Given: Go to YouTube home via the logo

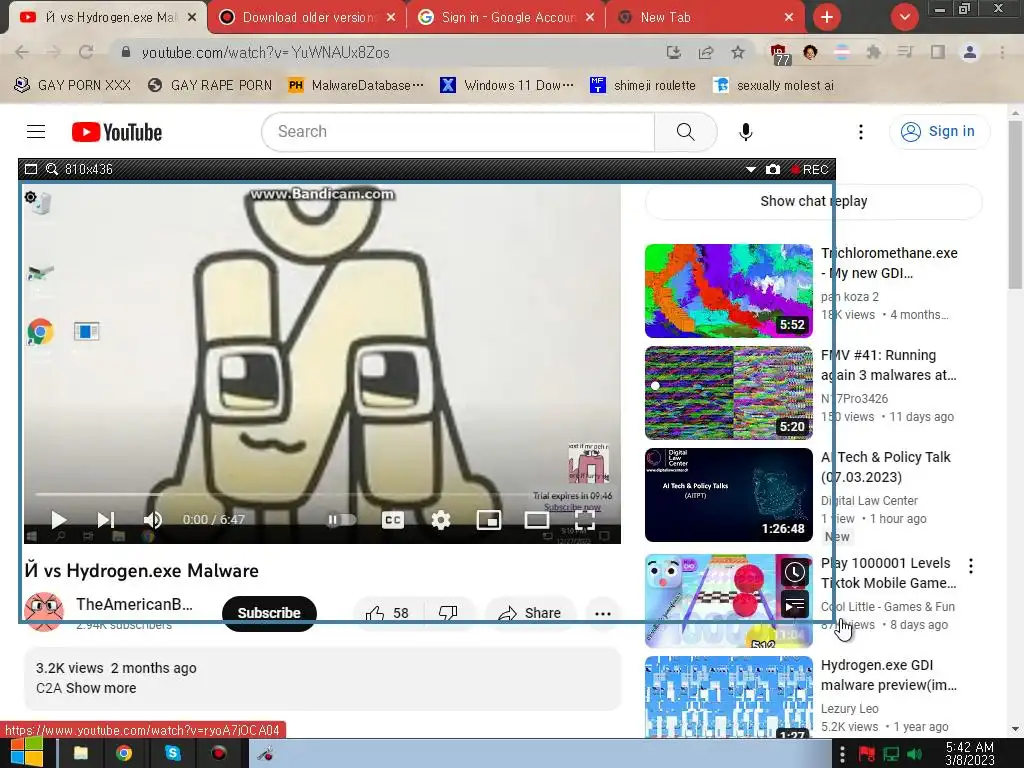Looking at the screenshot, I should click(117, 132).
